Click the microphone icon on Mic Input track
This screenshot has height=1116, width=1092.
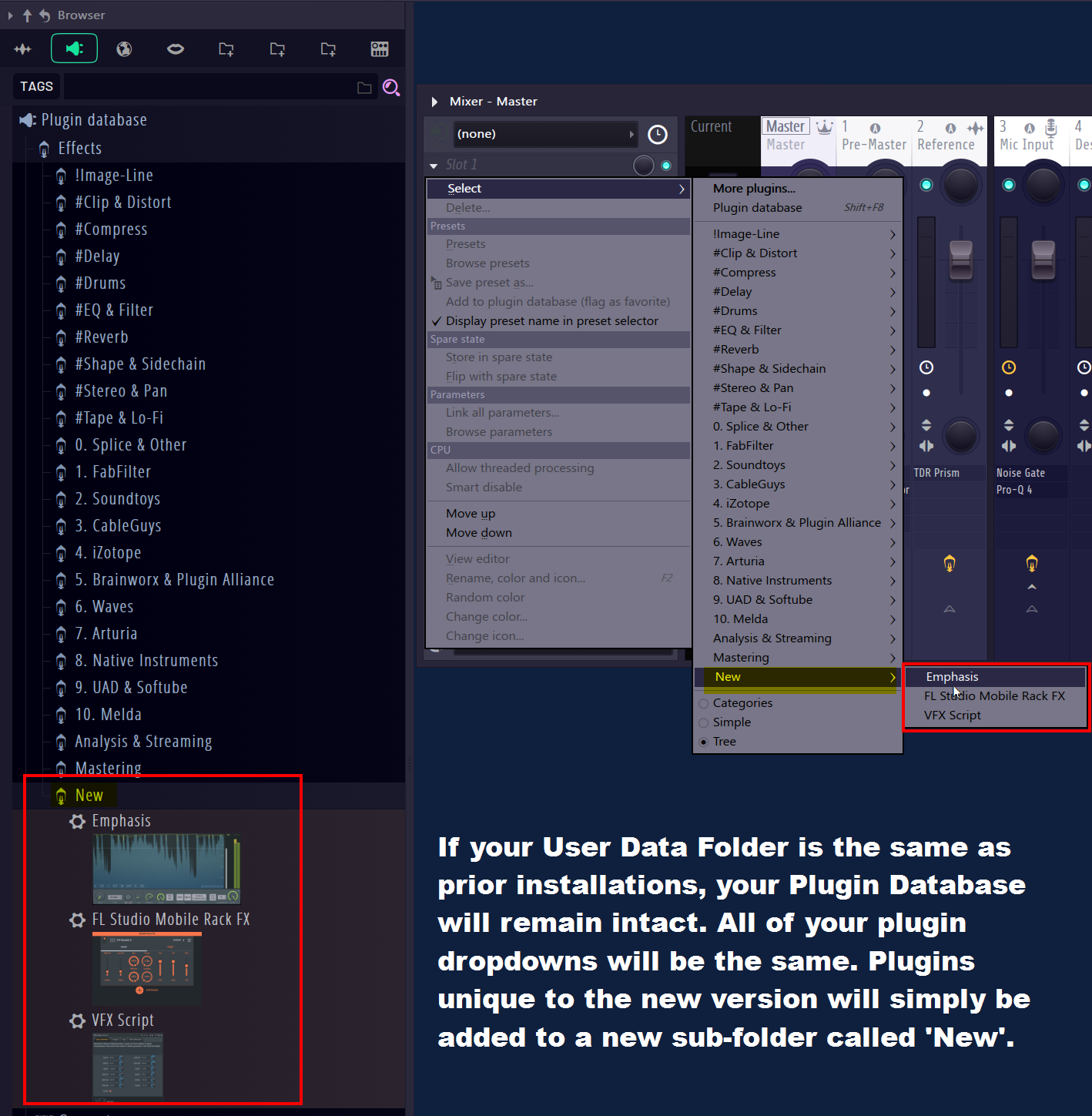click(1051, 127)
